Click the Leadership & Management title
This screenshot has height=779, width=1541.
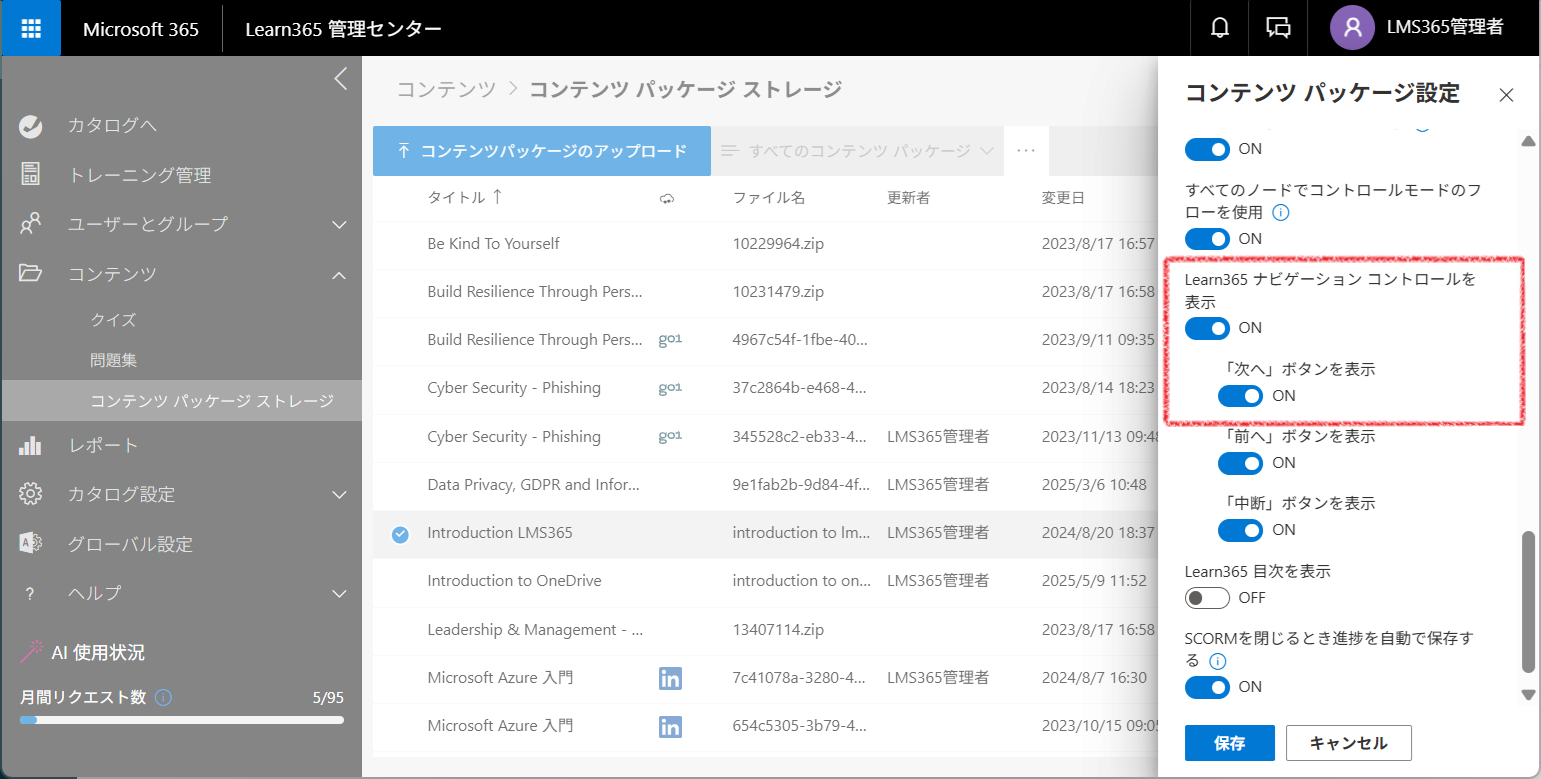[x=535, y=630]
